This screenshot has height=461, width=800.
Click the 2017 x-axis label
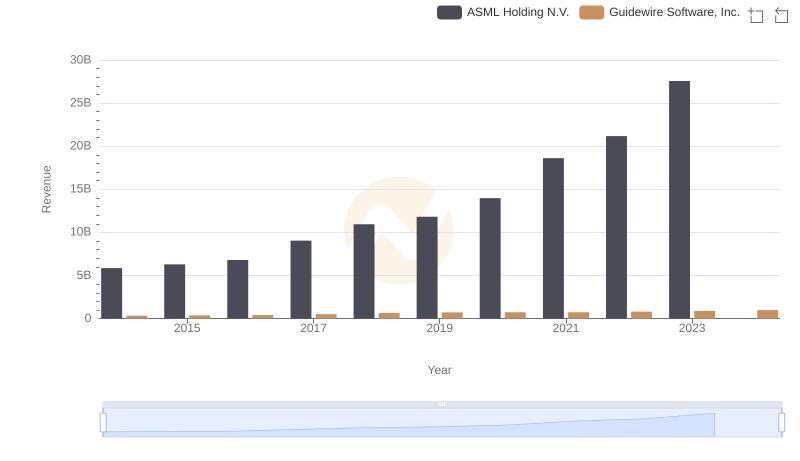tap(313, 328)
